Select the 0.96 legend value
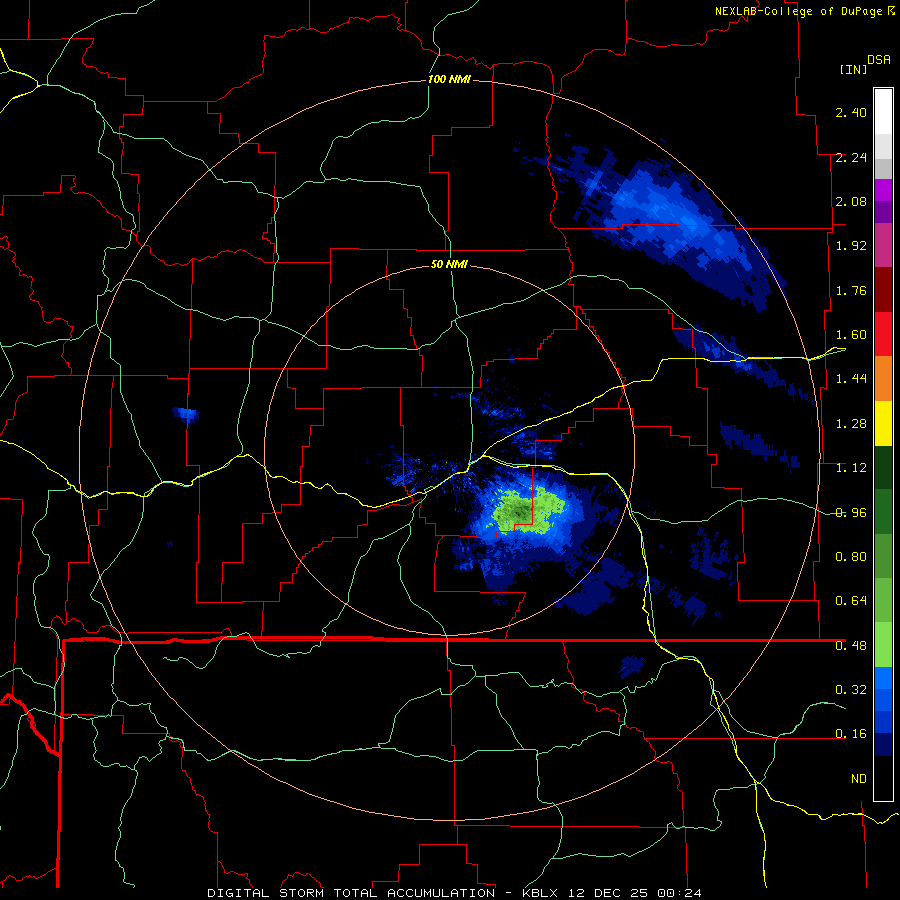The image size is (900, 900). tap(851, 513)
